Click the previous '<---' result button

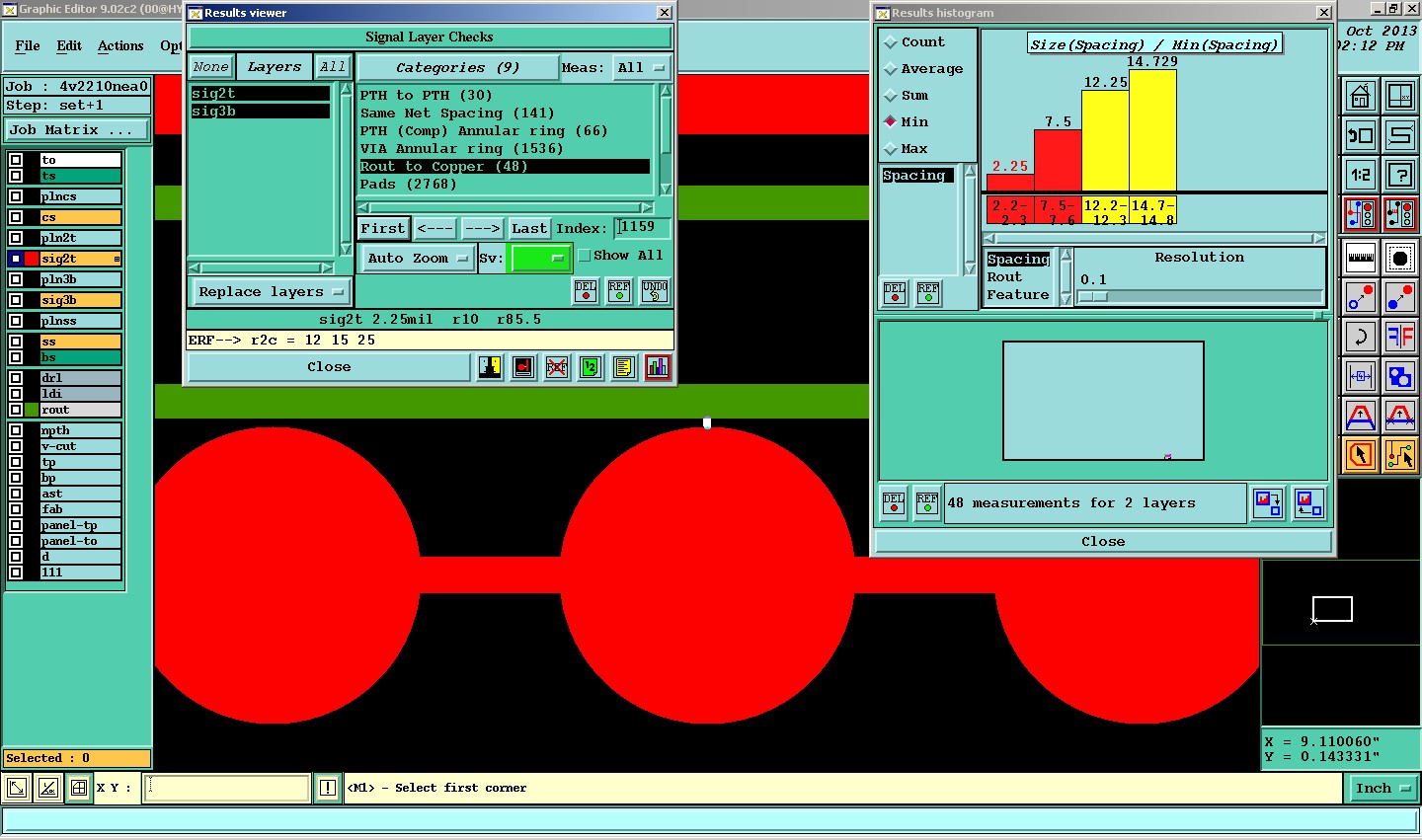coord(434,229)
